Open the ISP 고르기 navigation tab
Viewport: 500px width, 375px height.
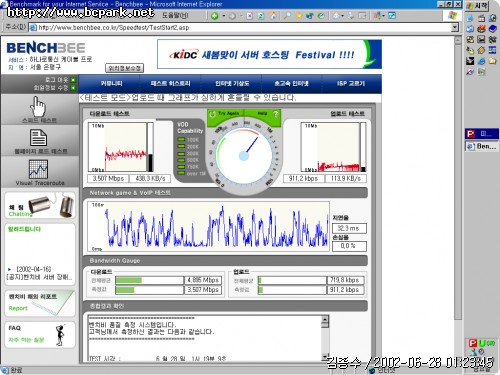[x=351, y=83]
